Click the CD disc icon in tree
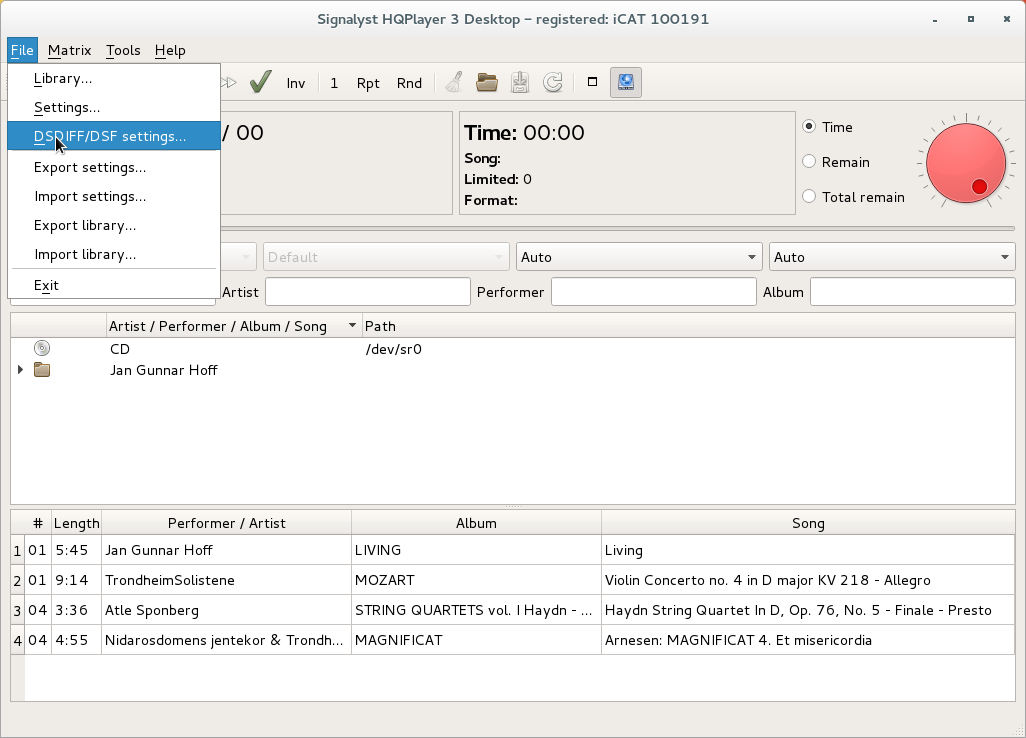 click(42, 348)
